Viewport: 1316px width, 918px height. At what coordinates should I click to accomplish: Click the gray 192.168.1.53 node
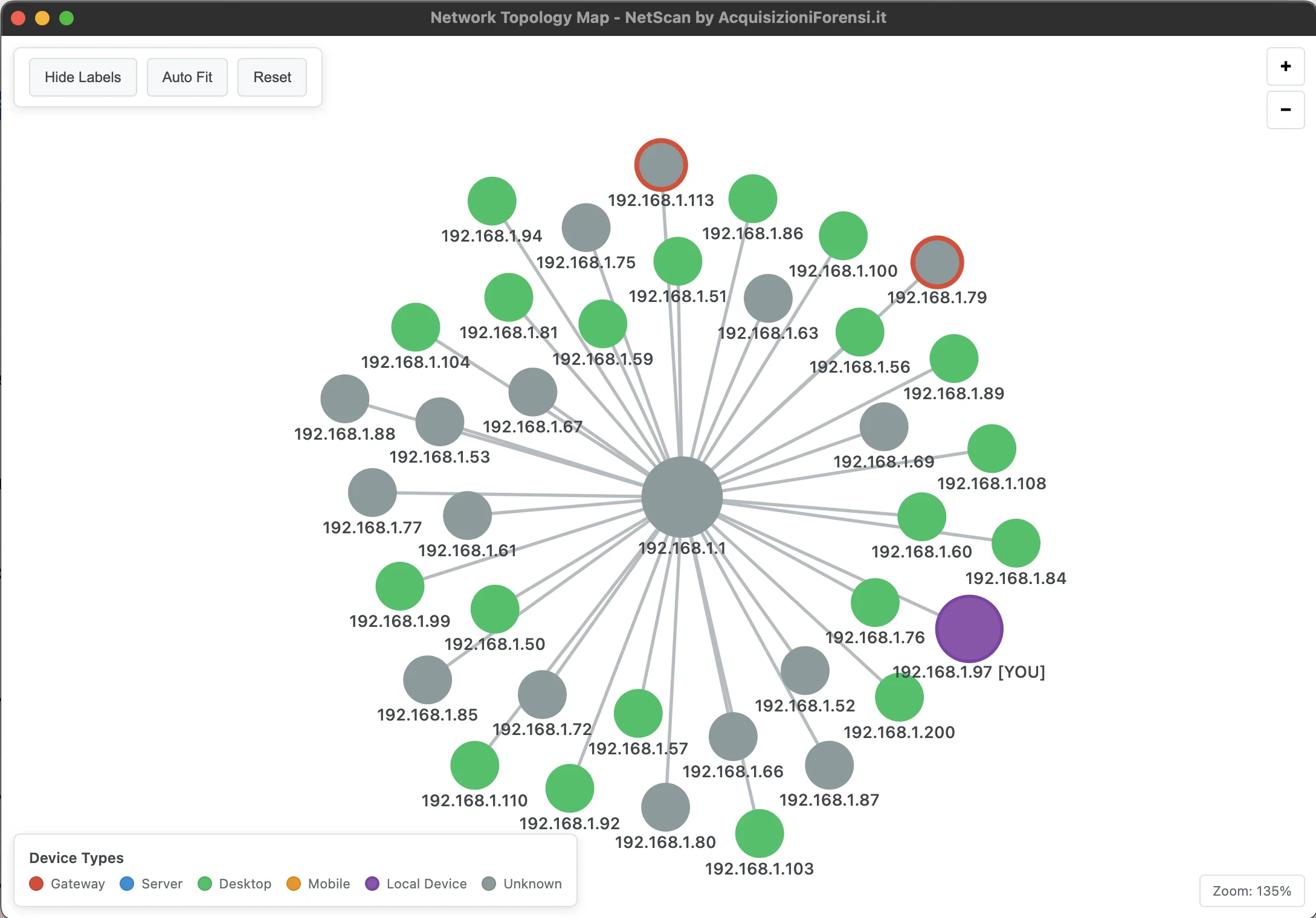[x=440, y=422]
